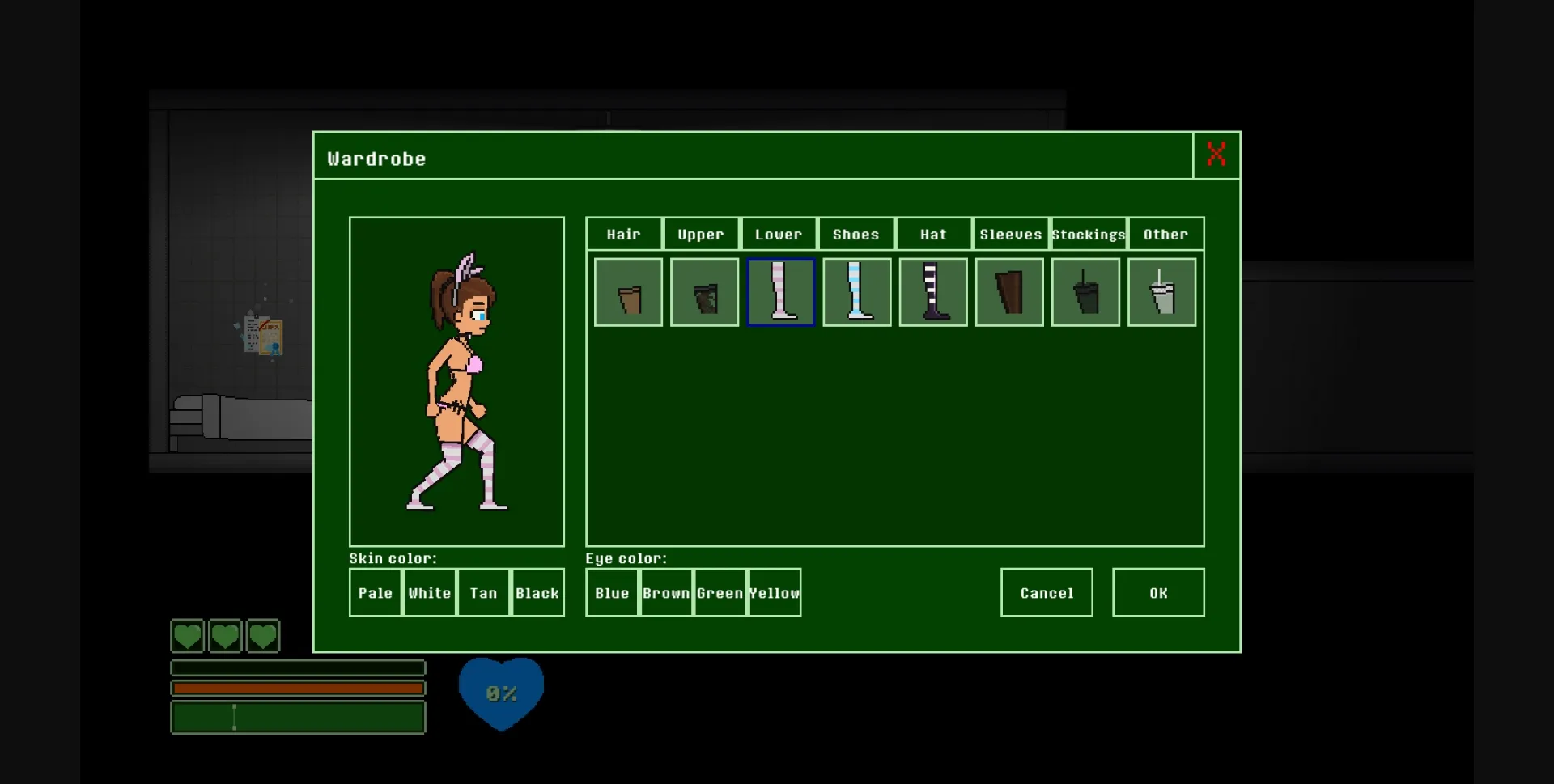Cancel the wardrobe changes
Image resolution: width=1554 pixels, height=784 pixels.
[x=1046, y=592]
